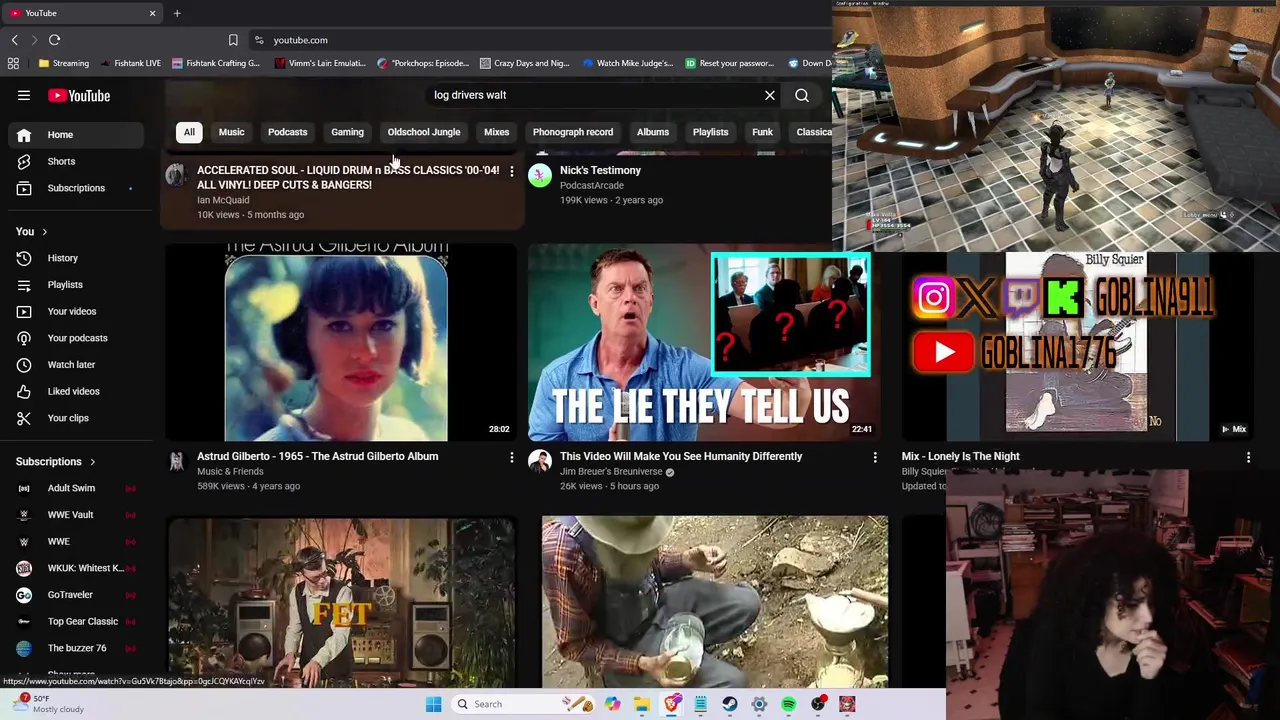Open Fishtank LIVE bookmark
The height and width of the screenshot is (720, 1280).
(129, 63)
